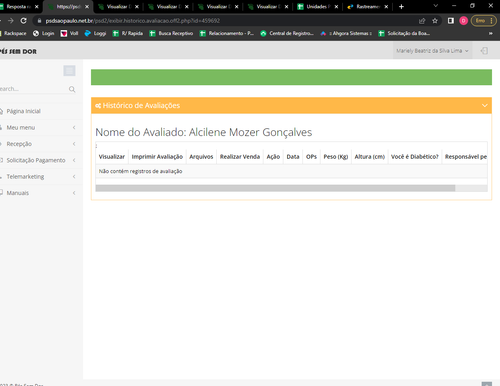
Task: Open the Relacionamento bookmark
Action: click(227, 33)
